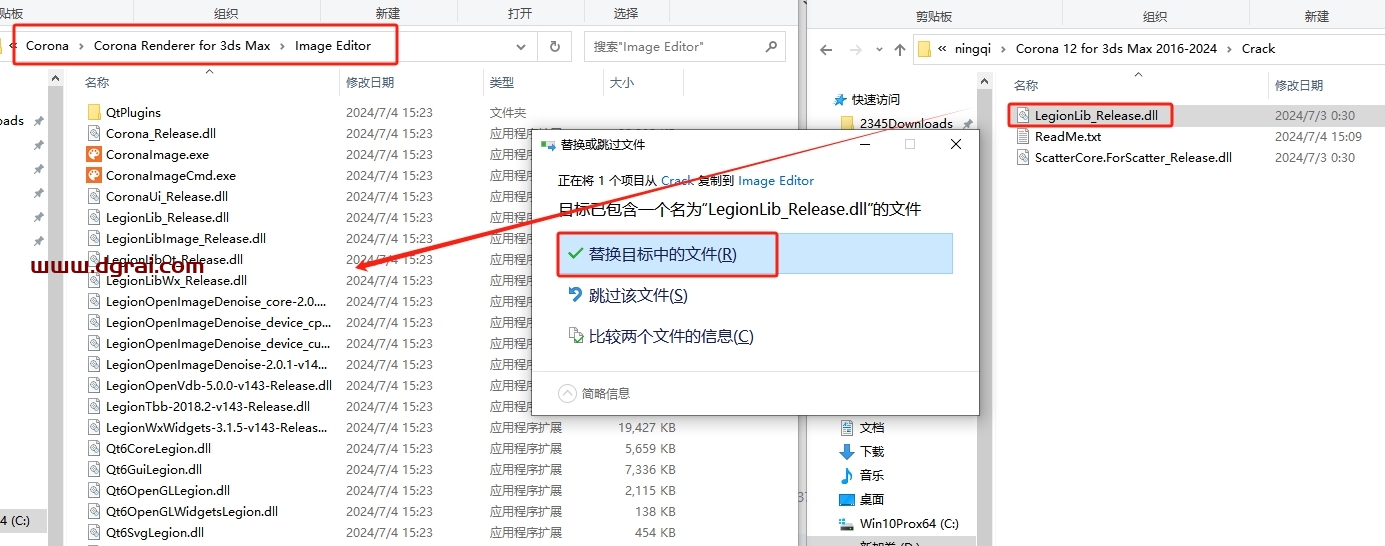Sort the Image Editor list by 大小 column
The height and width of the screenshot is (546, 1385).
point(621,83)
